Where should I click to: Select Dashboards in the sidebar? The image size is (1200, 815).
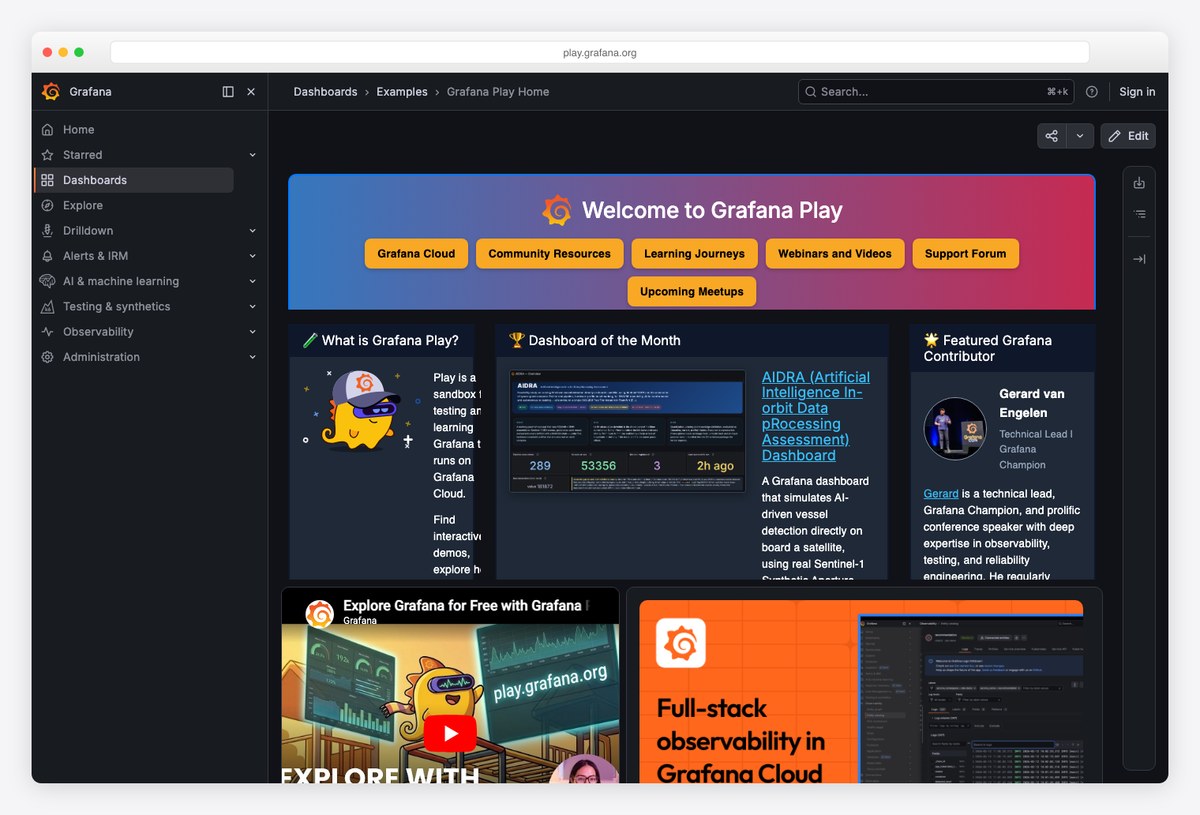[x=134, y=180]
